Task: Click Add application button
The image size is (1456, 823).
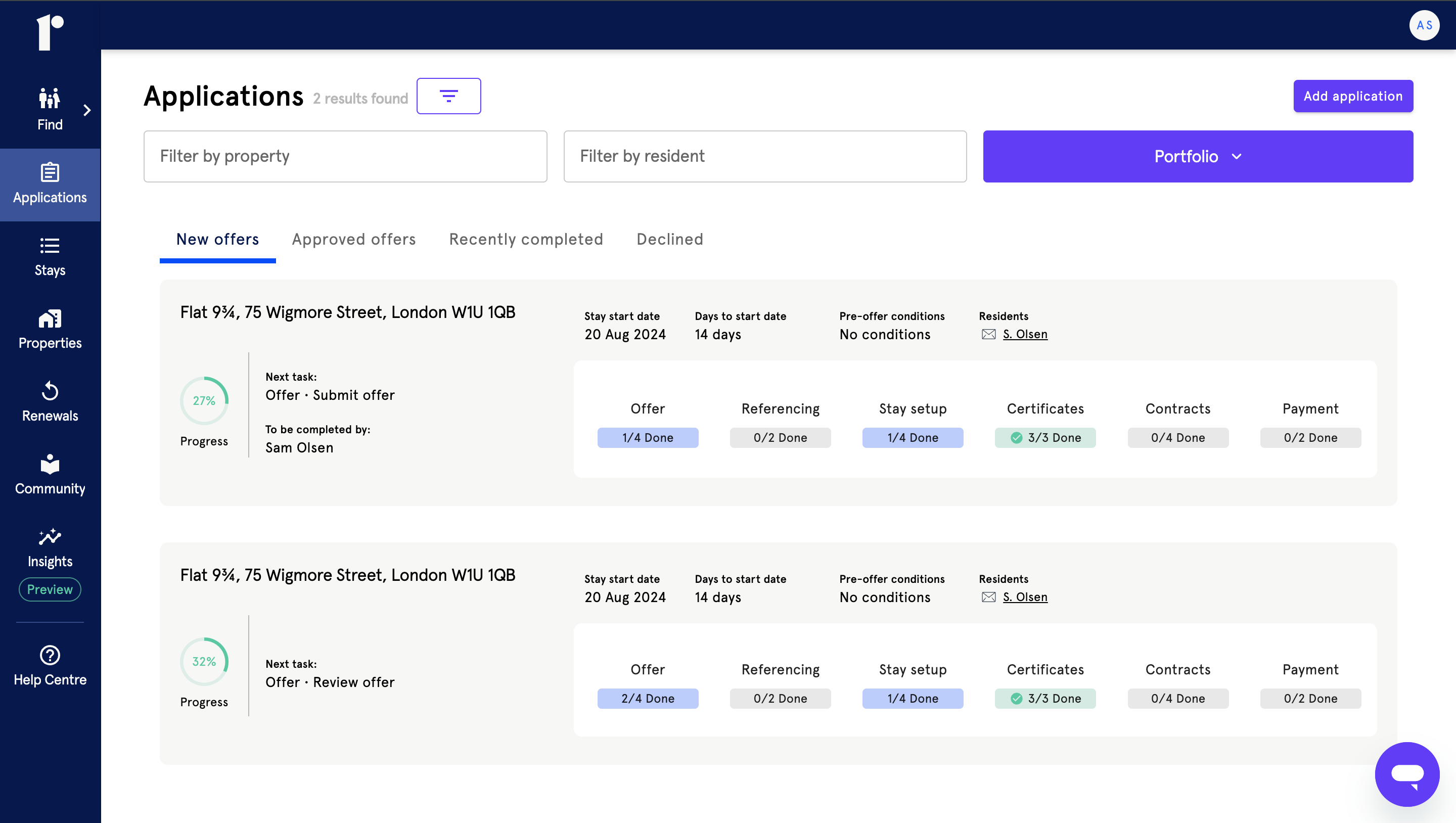Action: [1352, 96]
